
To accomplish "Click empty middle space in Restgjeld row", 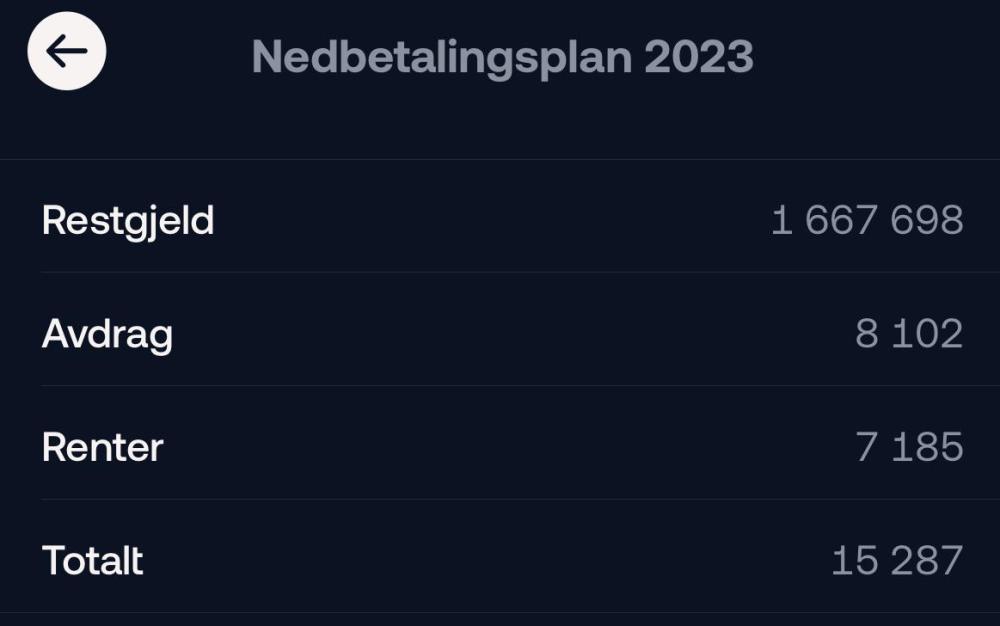I will click(490, 220).
